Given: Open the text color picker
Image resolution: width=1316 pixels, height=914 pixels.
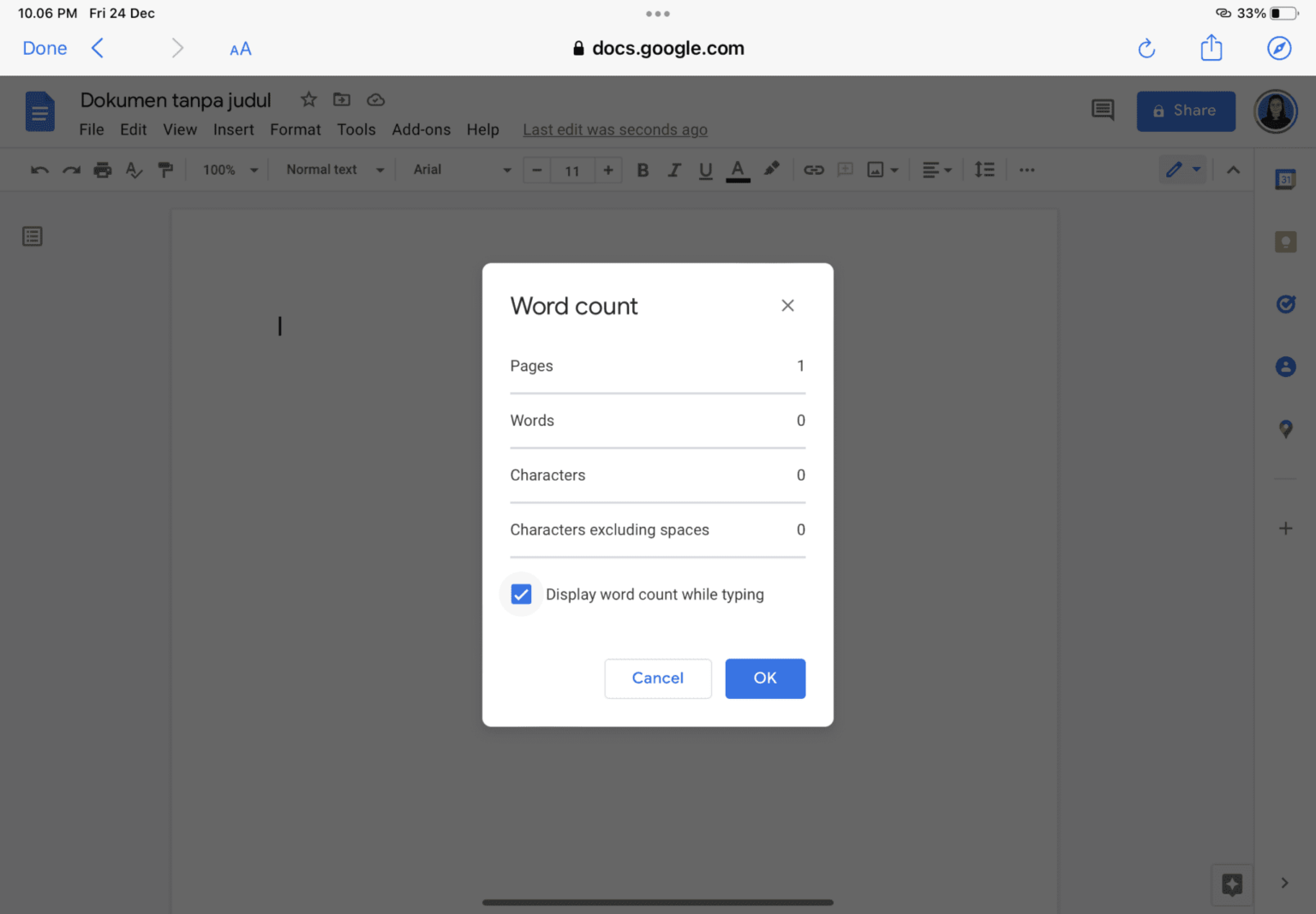Looking at the screenshot, I should 738,170.
